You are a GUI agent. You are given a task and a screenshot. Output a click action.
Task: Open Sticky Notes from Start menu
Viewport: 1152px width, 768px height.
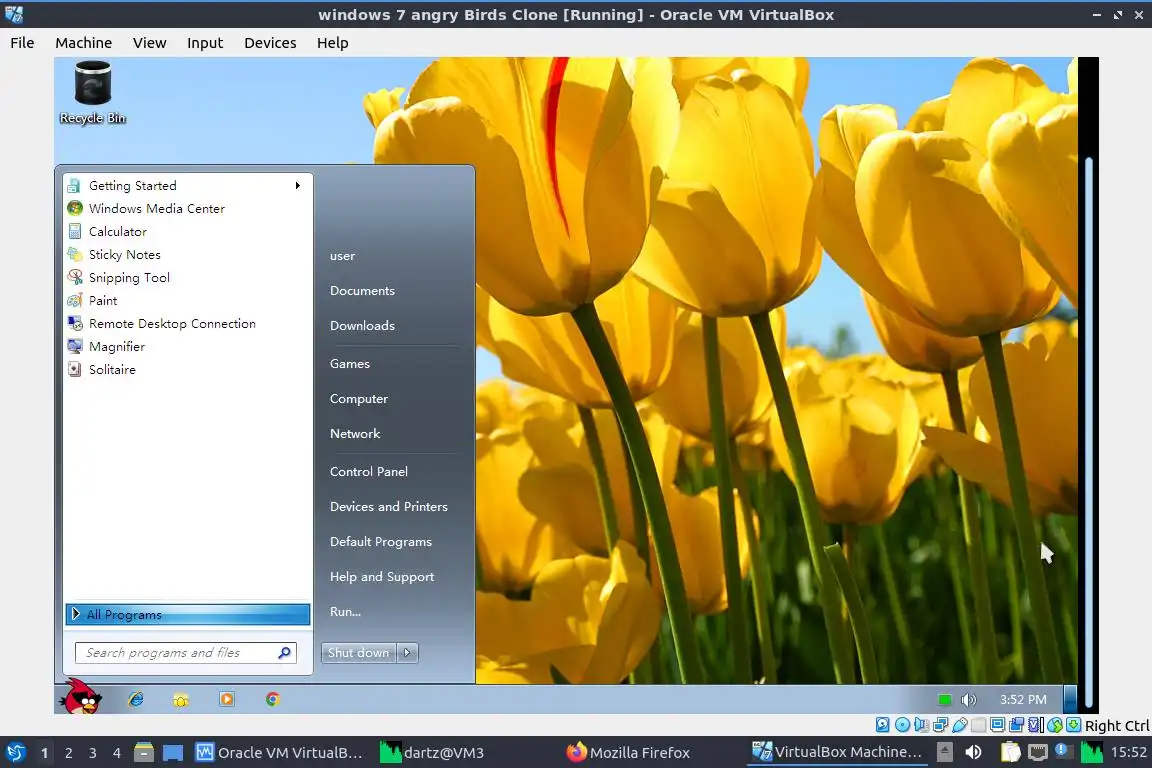[x=188, y=254]
